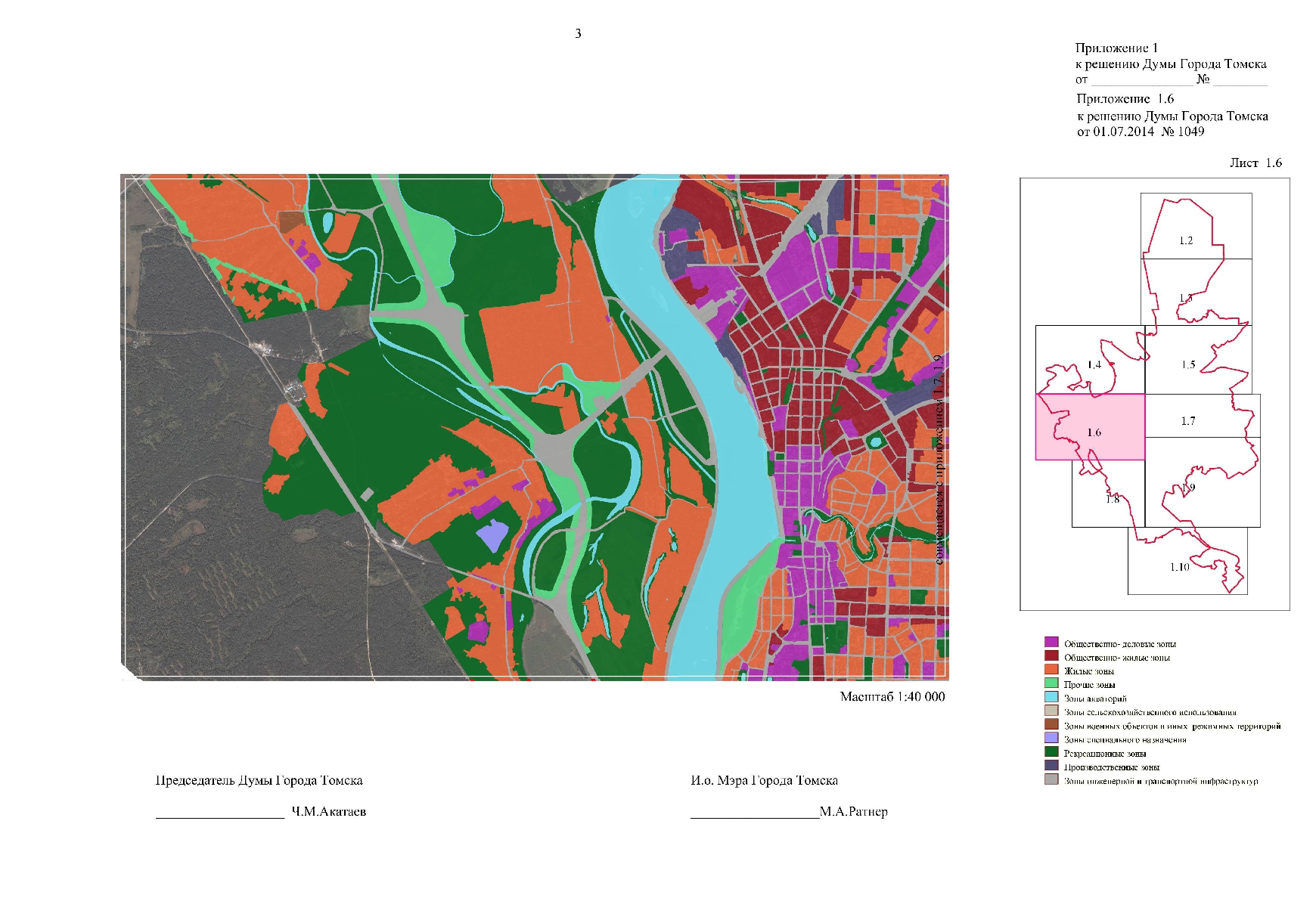Click sheet 1.2 in the index map

[1196, 226]
